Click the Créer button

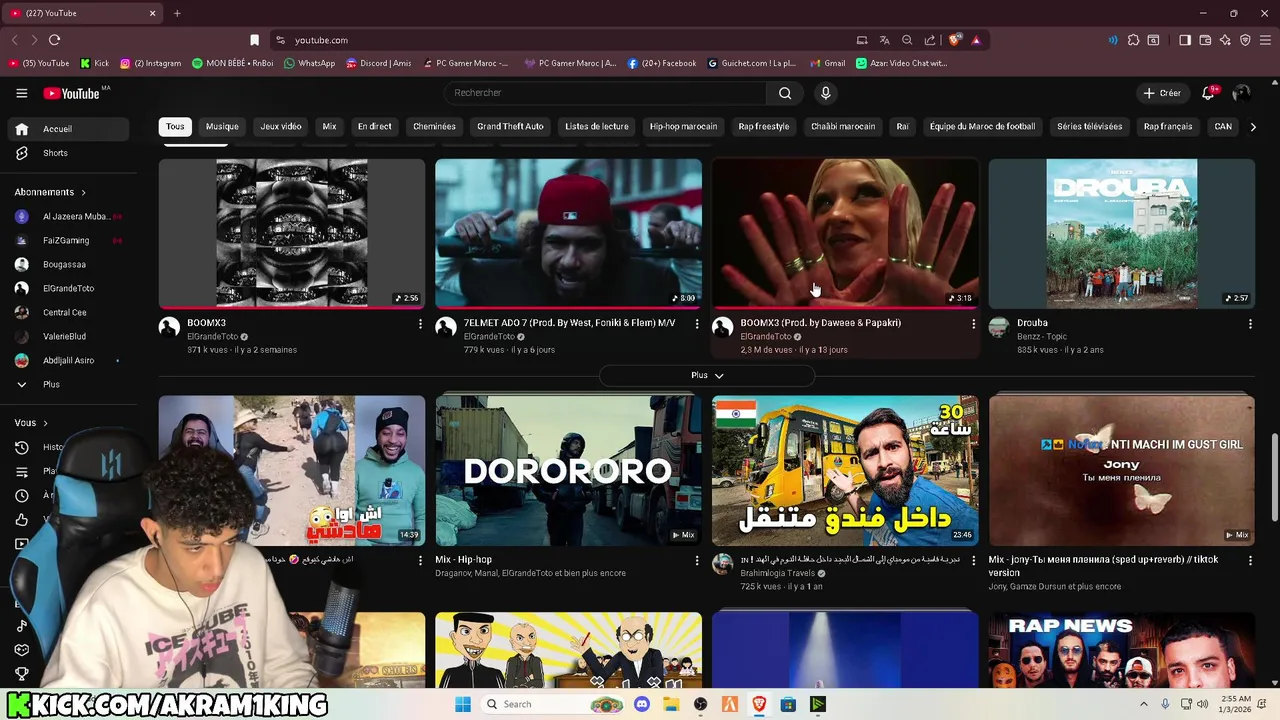point(1162,93)
